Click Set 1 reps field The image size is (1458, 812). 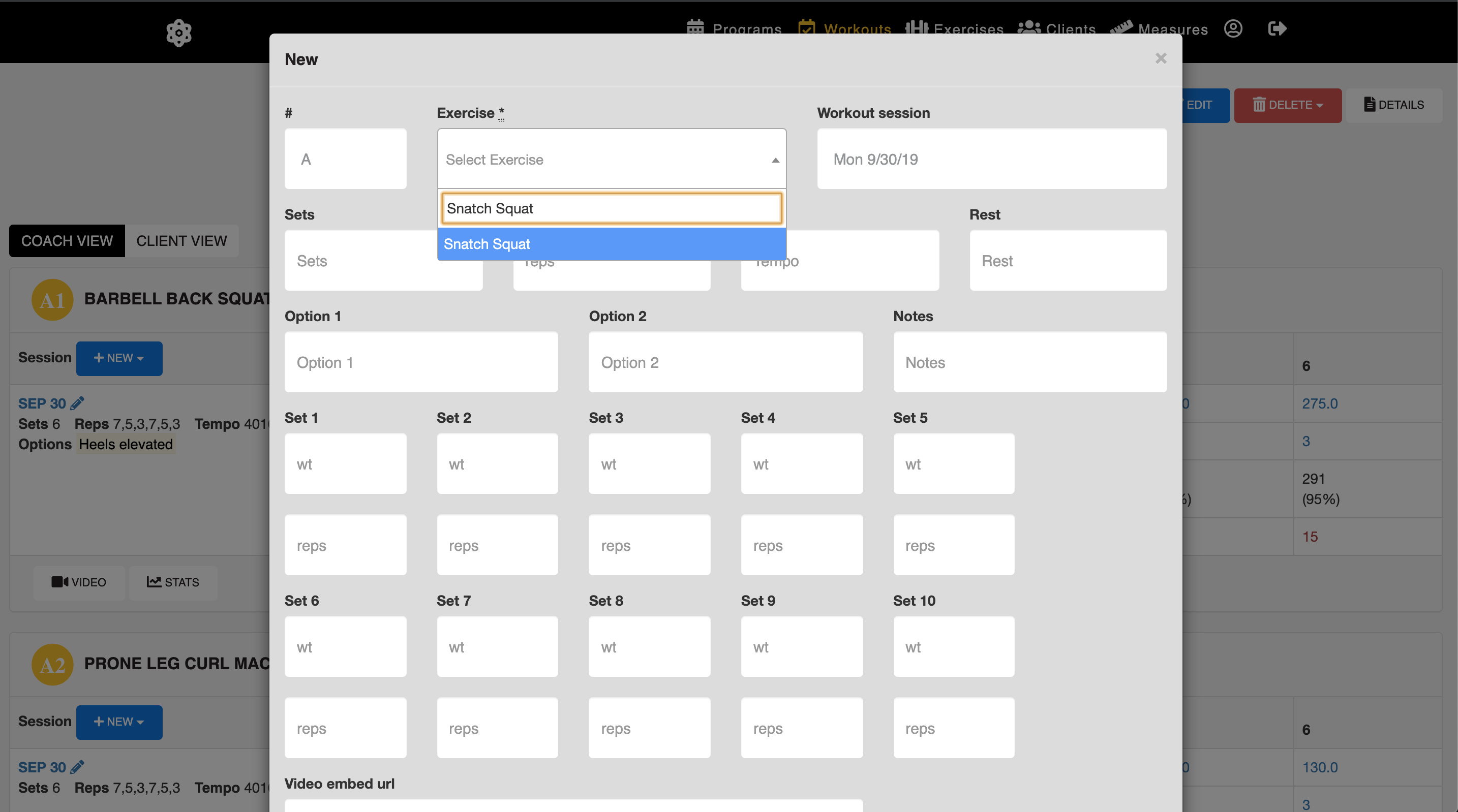[345, 545]
